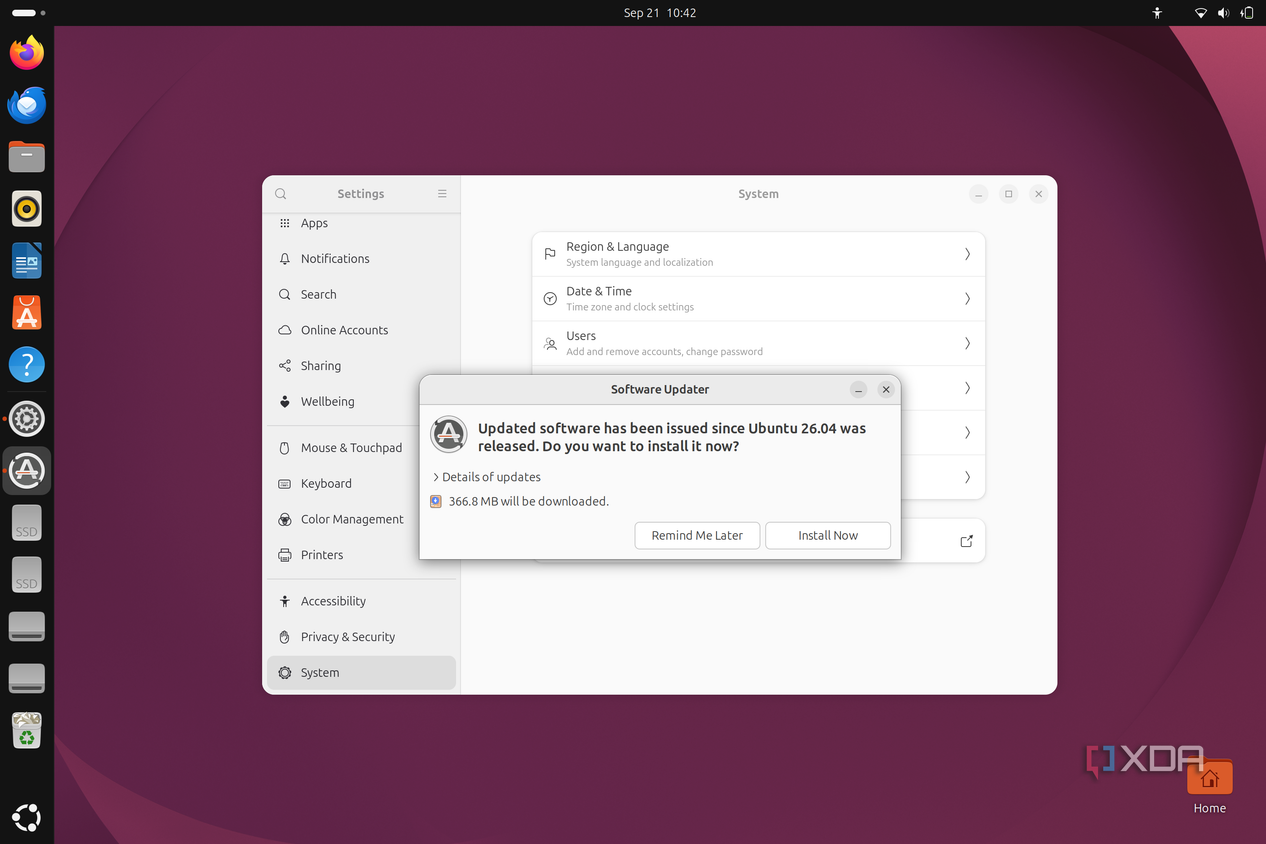1266x844 pixels.
Task: Select Apps in Settings sidebar
Action: pyautogui.click(x=361, y=223)
